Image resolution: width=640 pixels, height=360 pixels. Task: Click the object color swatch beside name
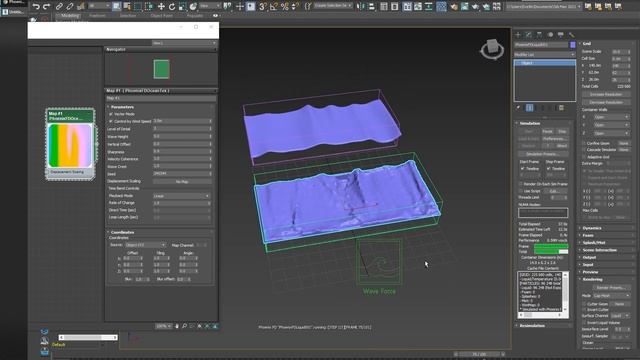point(573,44)
